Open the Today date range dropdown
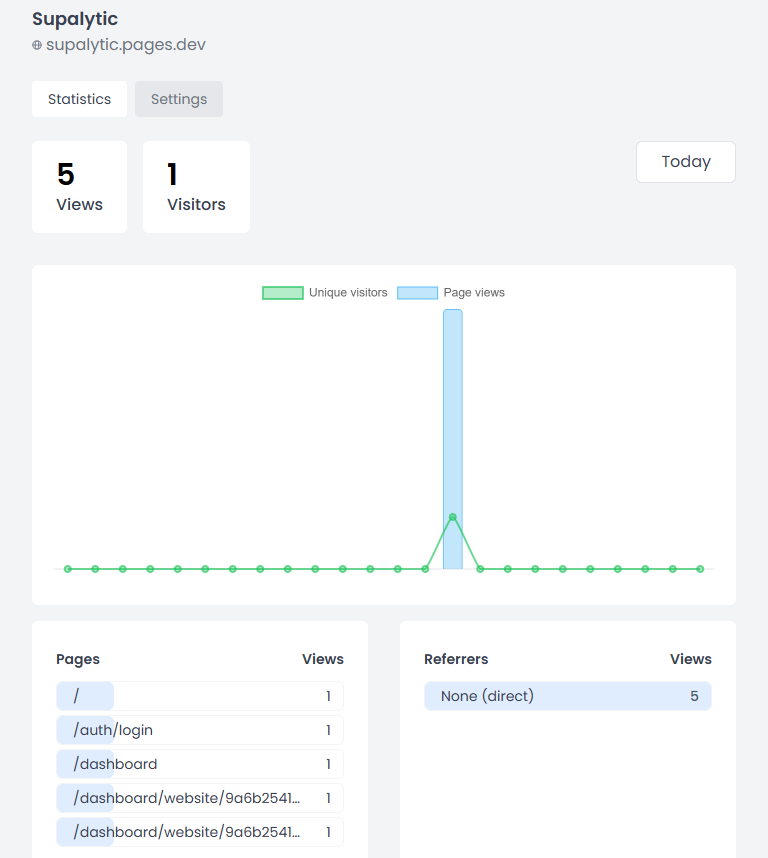This screenshot has width=768, height=858. click(685, 162)
